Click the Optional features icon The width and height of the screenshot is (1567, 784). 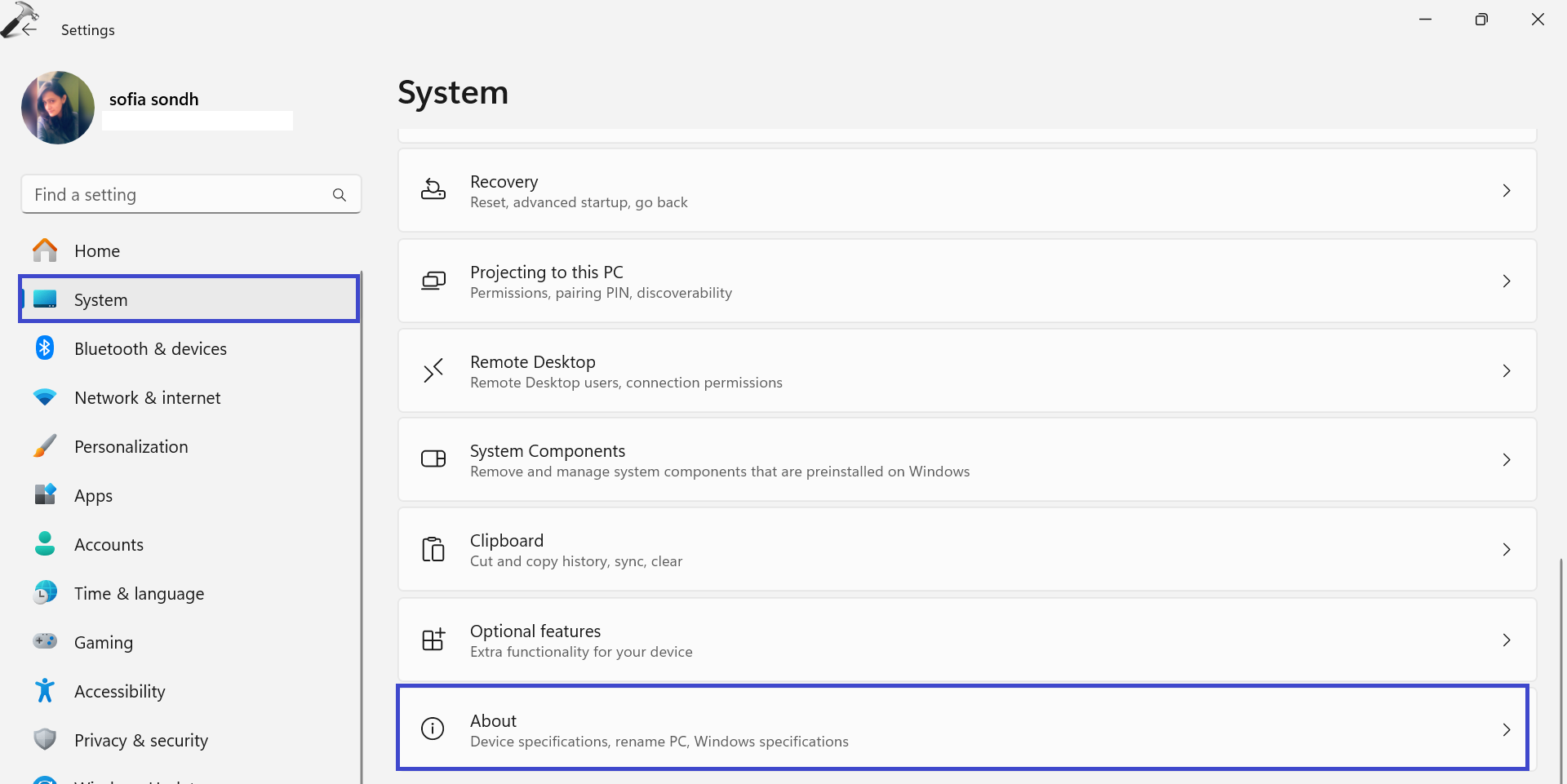(433, 640)
